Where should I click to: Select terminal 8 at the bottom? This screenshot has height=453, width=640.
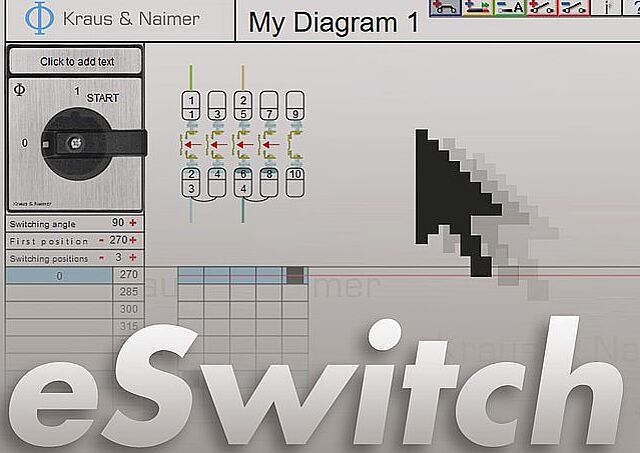coord(269,174)
